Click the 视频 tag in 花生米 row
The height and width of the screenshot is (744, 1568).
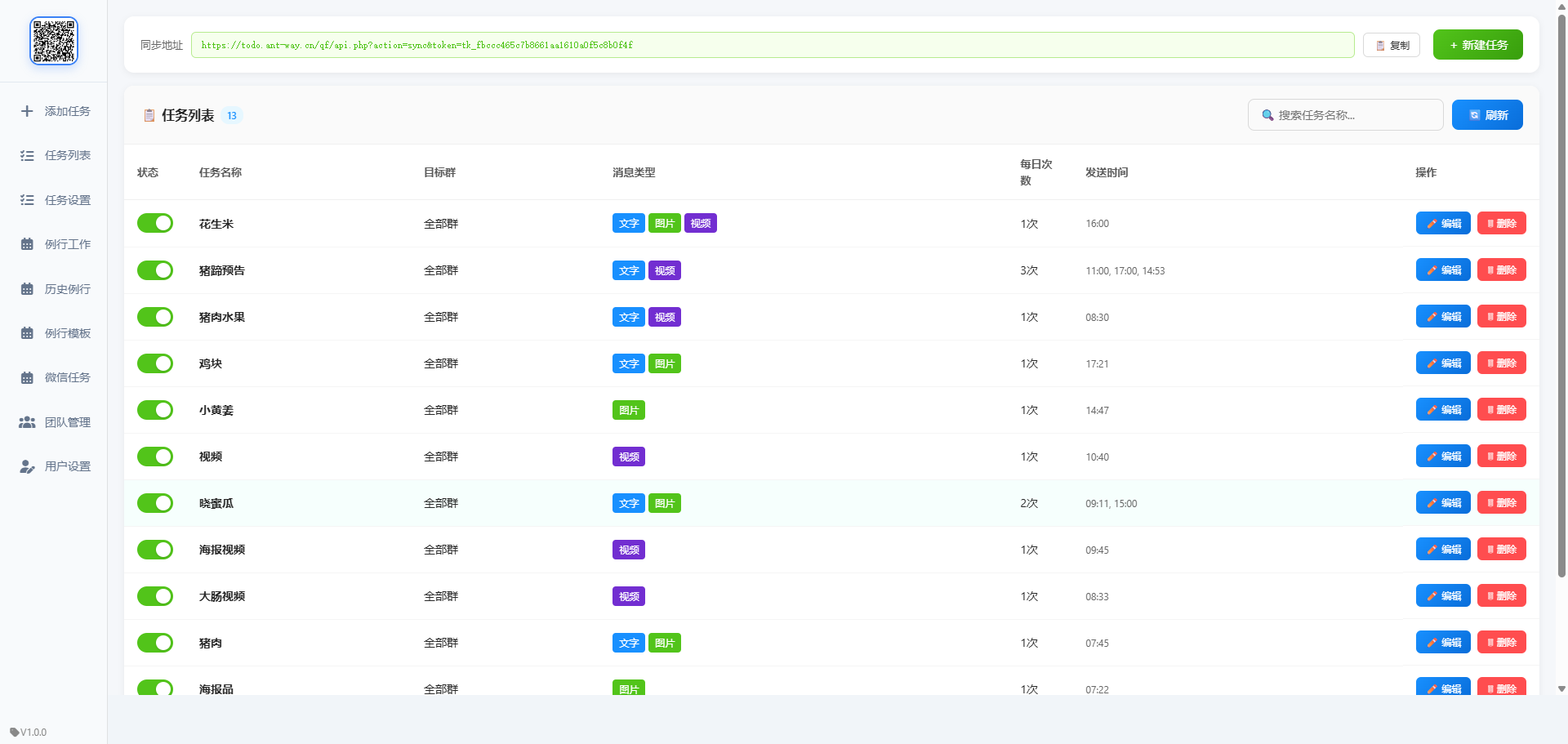pos(701,223)
